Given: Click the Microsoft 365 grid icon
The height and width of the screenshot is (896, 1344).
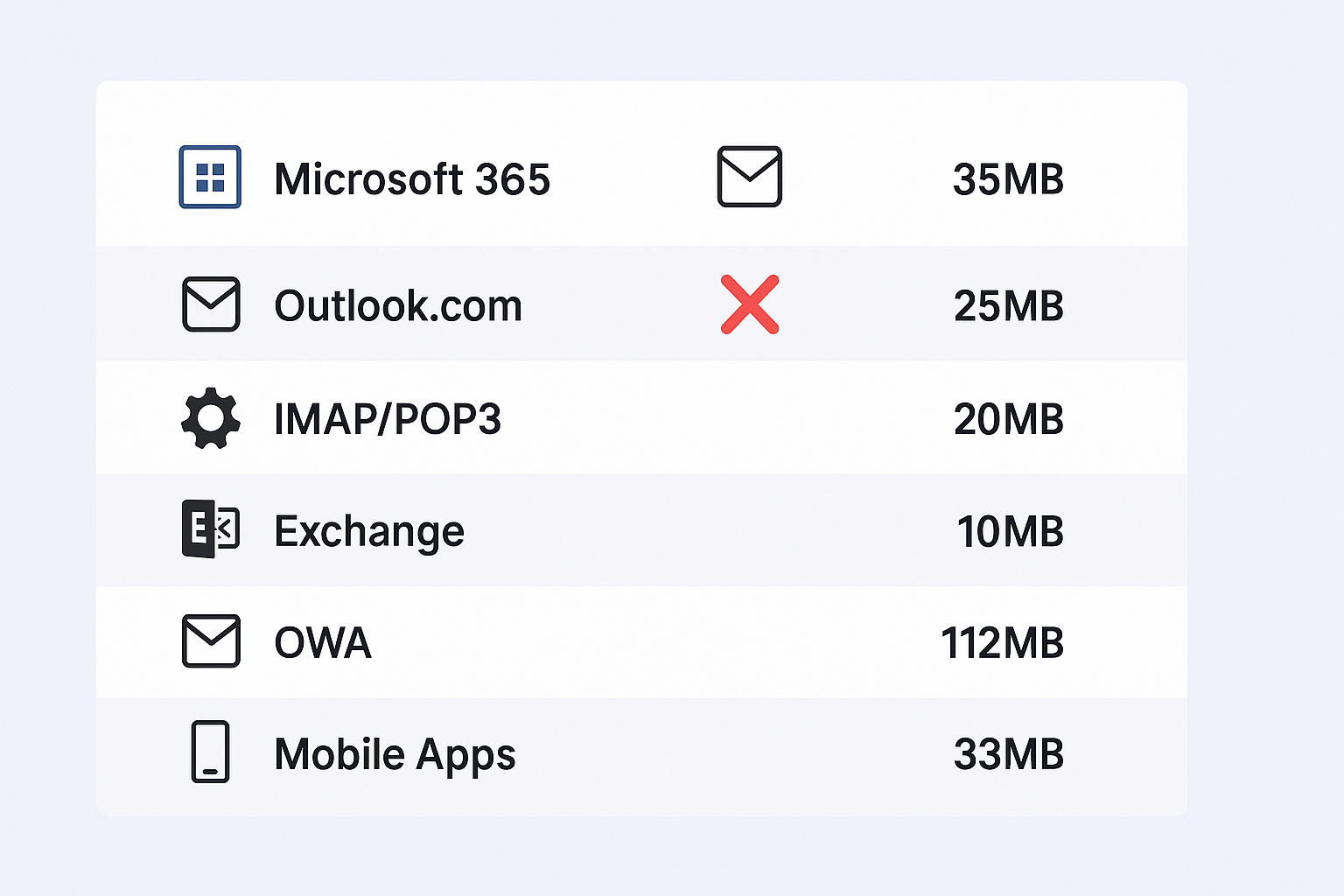Looking at the screenshot, I should coord(210,177).
